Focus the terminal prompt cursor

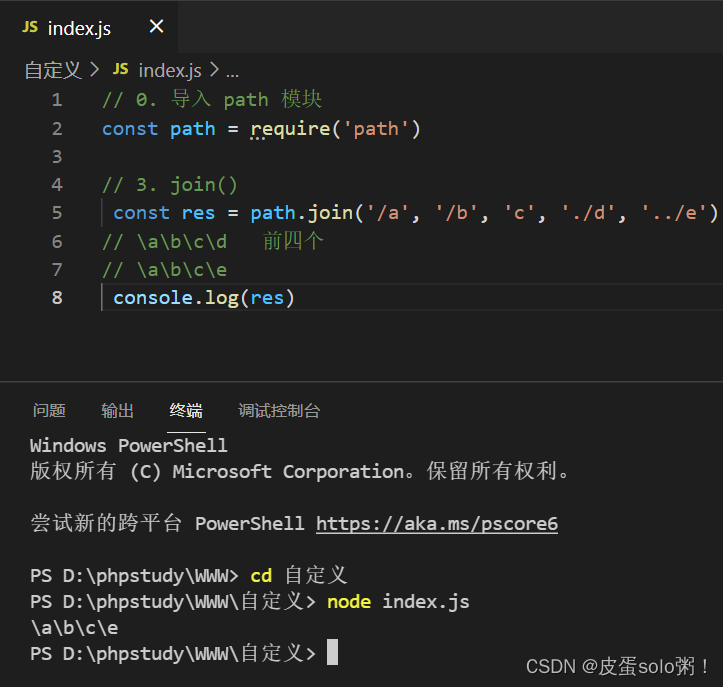[x=332, y=652]
